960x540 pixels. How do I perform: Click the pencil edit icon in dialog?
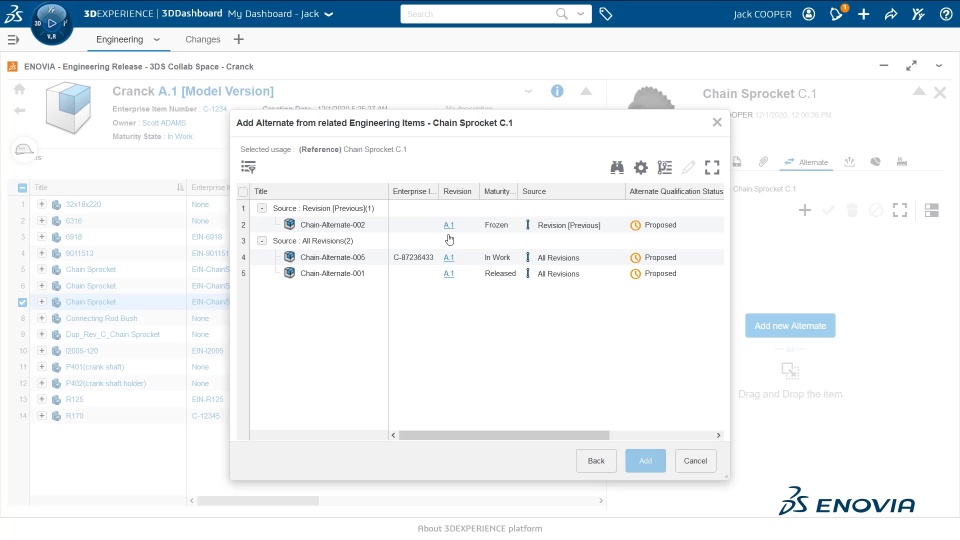pyautogui.click(x=688, y=167)
